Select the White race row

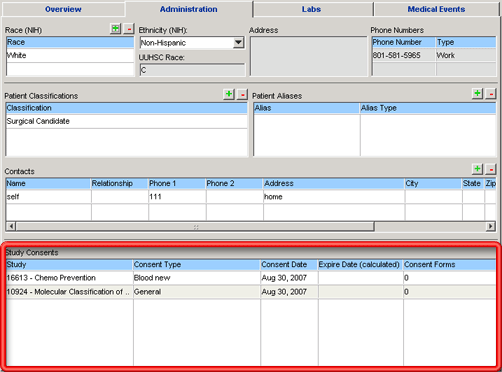70,55
